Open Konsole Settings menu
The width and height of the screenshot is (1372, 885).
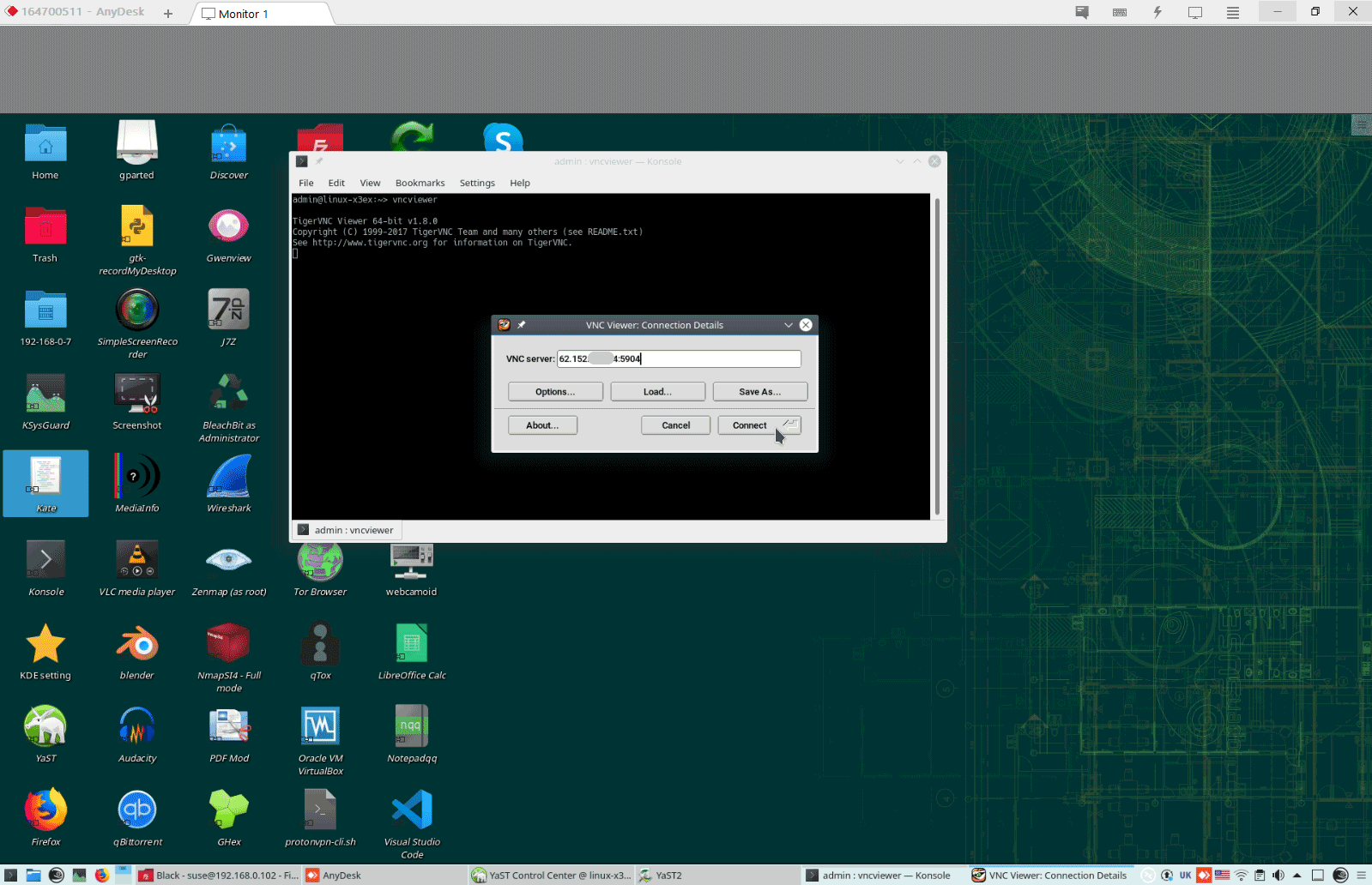point(477,183)
